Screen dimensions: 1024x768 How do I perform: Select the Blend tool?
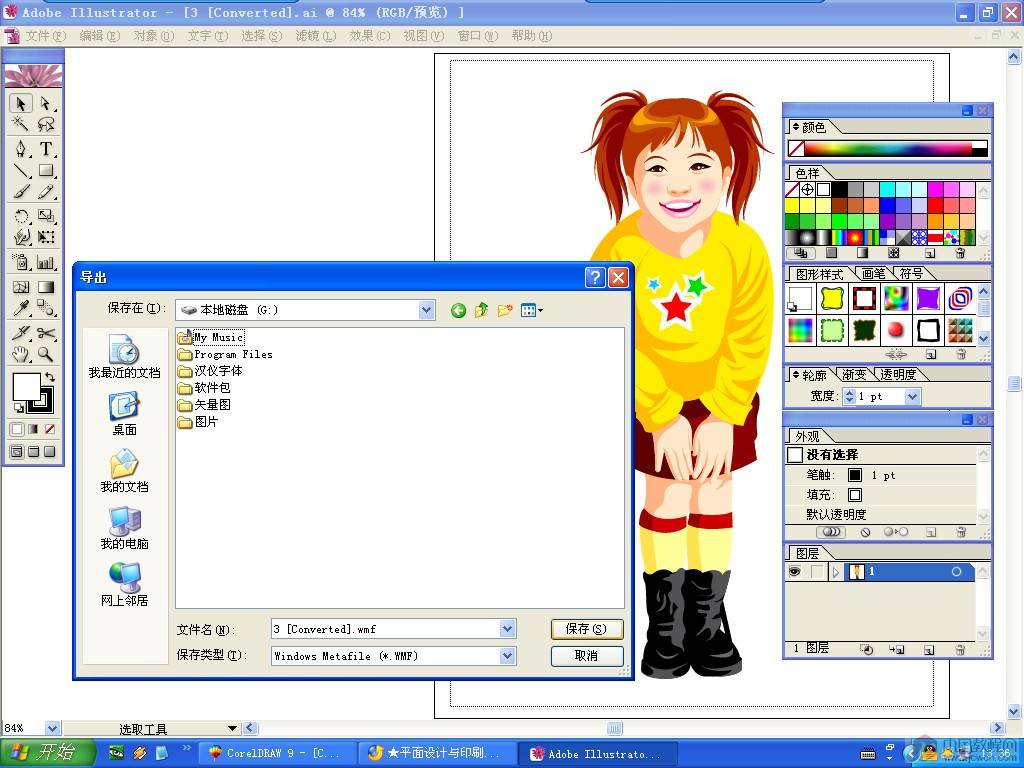(x=45, y=308)
